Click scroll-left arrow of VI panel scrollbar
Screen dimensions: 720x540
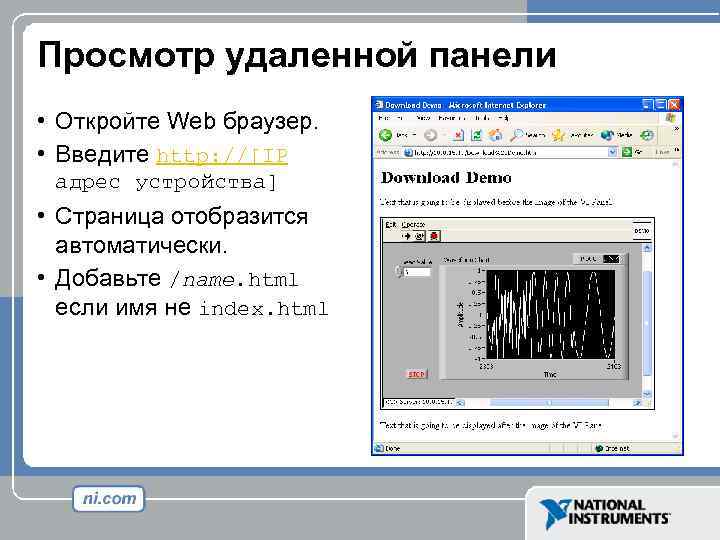click(461, 403)
